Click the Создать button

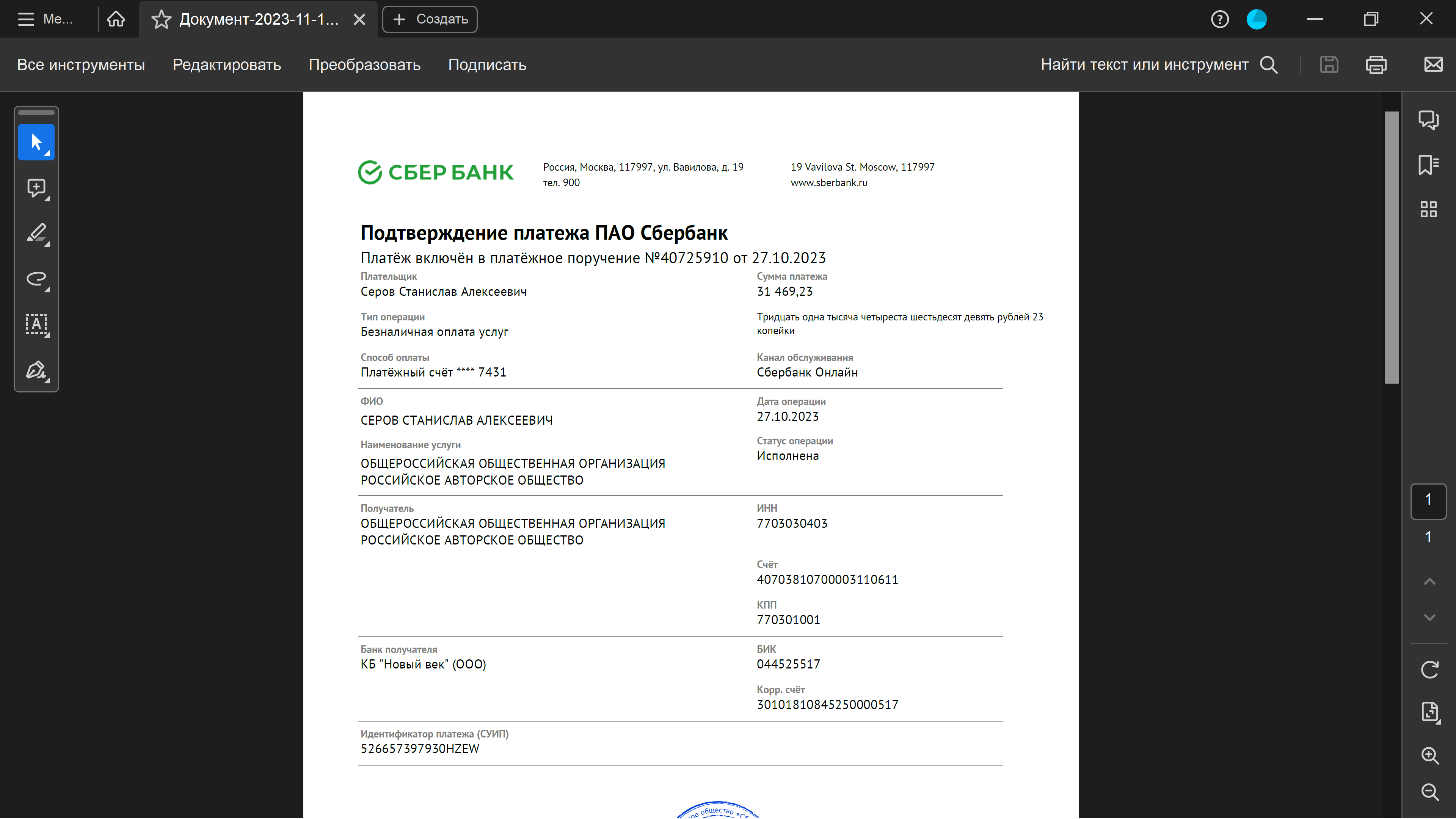click(430, 19)
